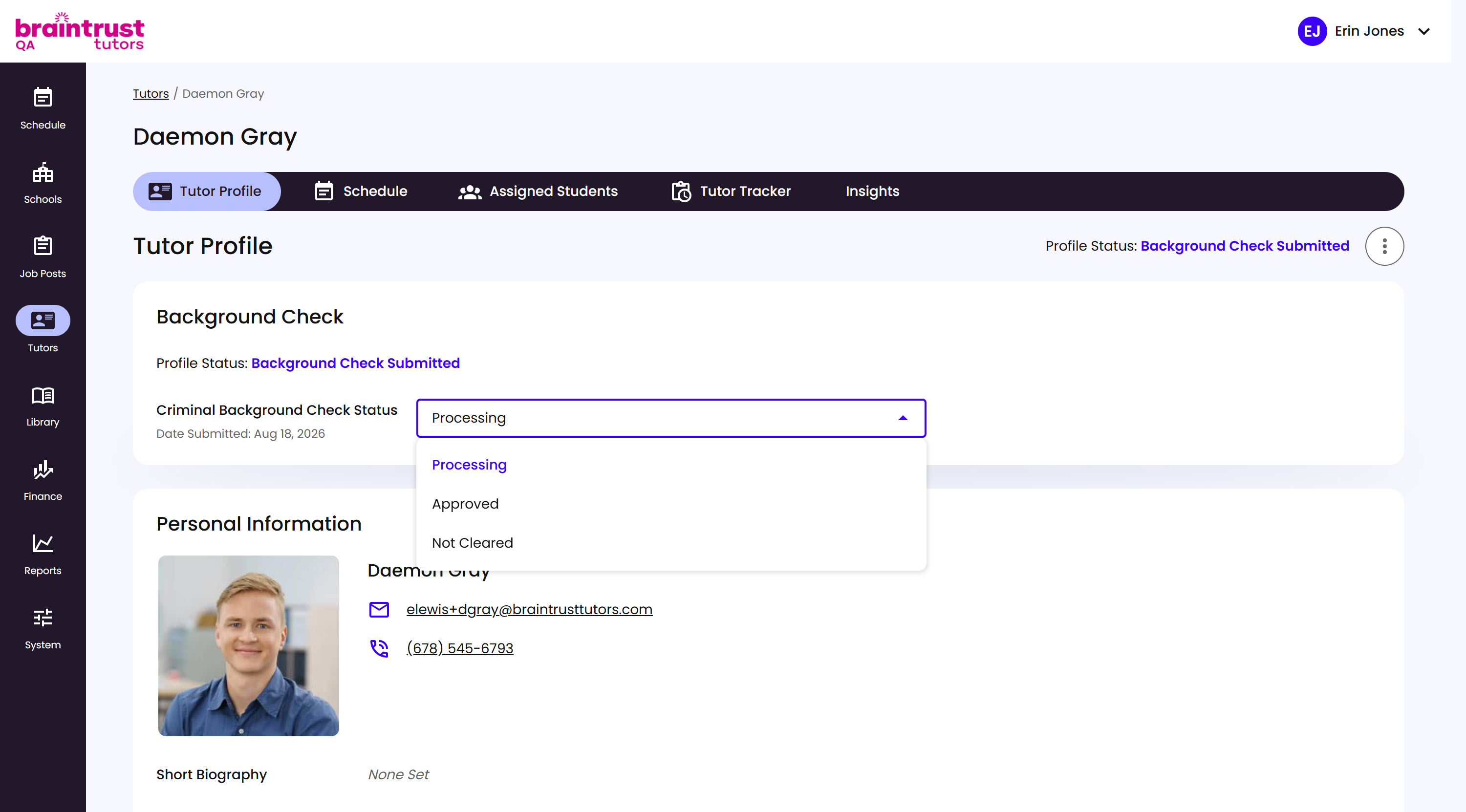Screen dimensions: 1466x812
Task: Switch to the Assigned Students tab
Action: point(538,192)
